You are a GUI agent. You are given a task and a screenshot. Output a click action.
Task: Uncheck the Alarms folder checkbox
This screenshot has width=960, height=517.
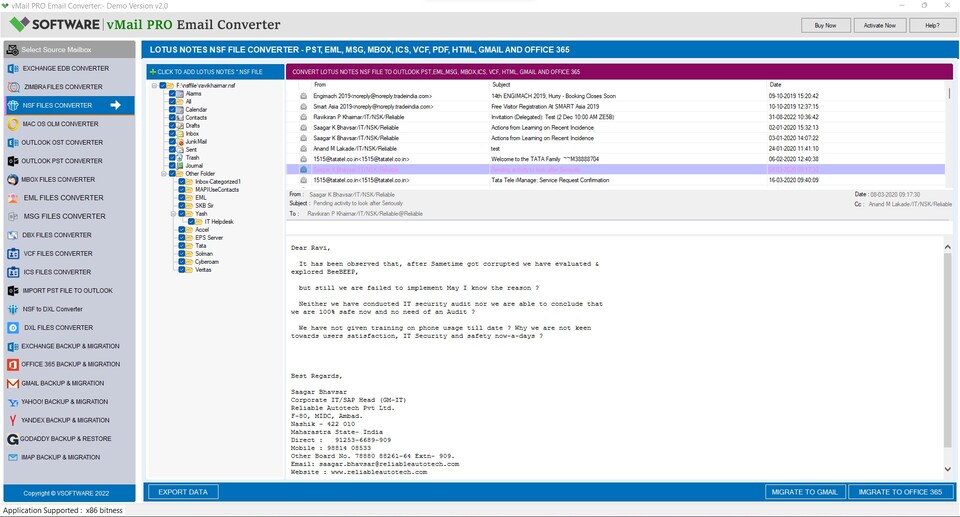(173, 94)
